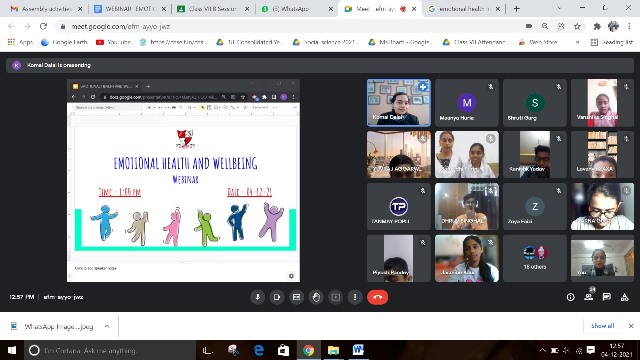The width and height of the screenshot is (640, 360).
Task: Click the shared presentation screen
Action: click(183, 180)
